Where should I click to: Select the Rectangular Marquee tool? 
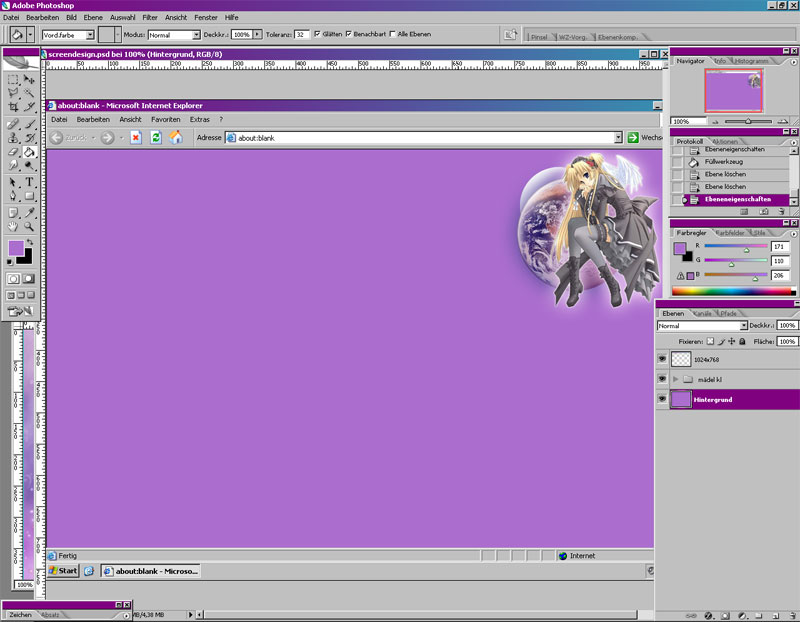[x=13, y=80]
